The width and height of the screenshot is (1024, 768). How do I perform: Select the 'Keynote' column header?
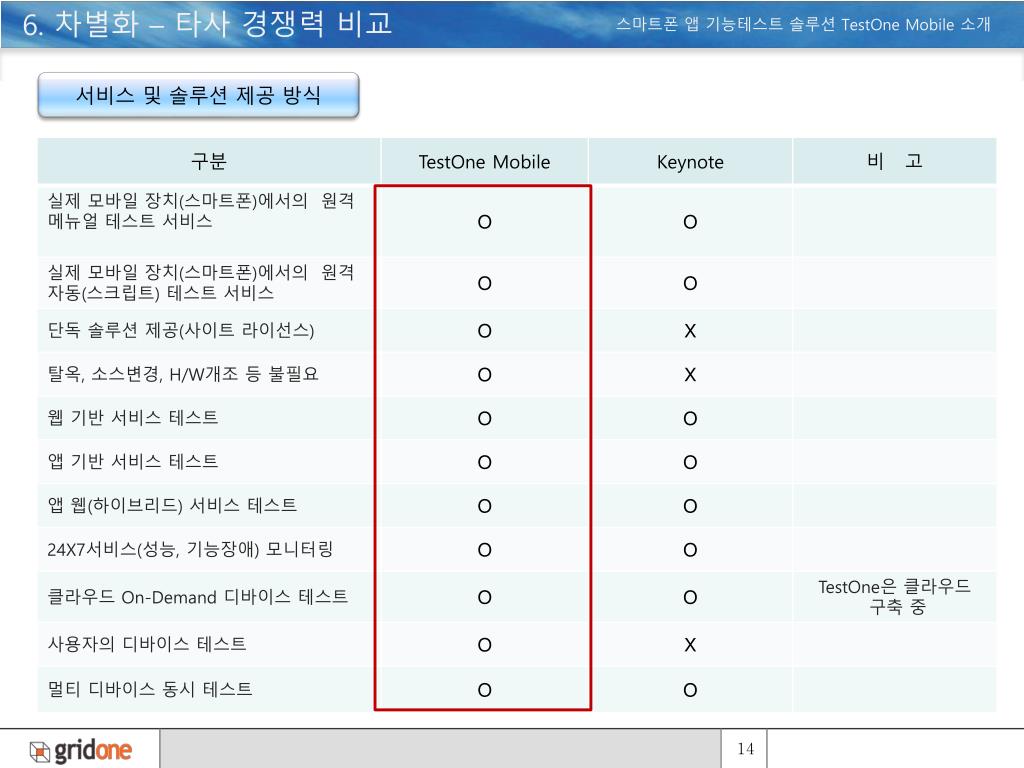(x=690, y=161)
